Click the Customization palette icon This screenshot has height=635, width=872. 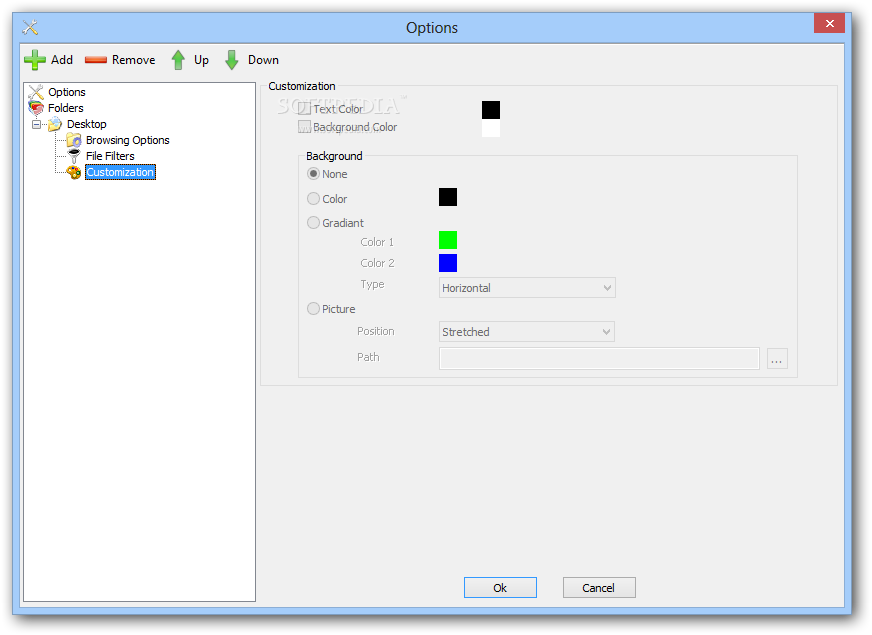point(74,172)
